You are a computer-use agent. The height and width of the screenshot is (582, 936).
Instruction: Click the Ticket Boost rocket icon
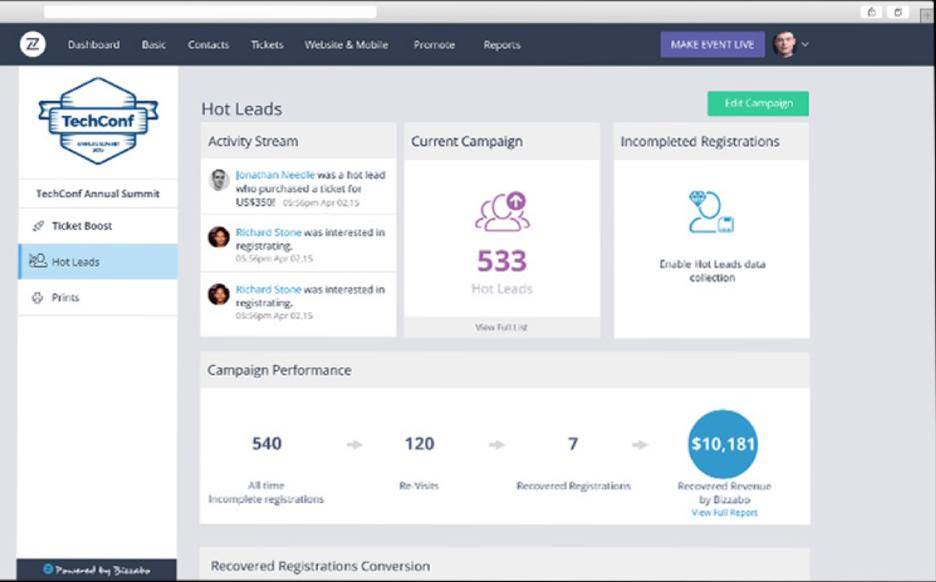click(x=38, y=226)
